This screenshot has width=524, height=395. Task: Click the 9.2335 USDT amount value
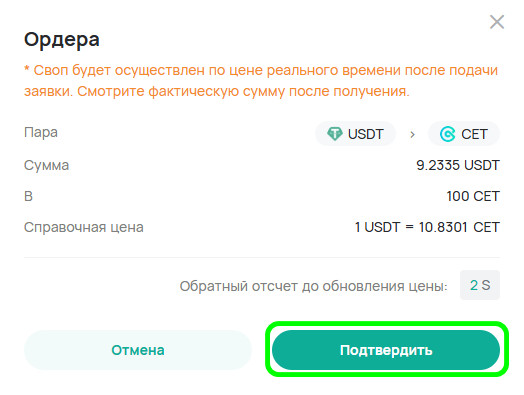pyautogui.click(x=458, y=165)
